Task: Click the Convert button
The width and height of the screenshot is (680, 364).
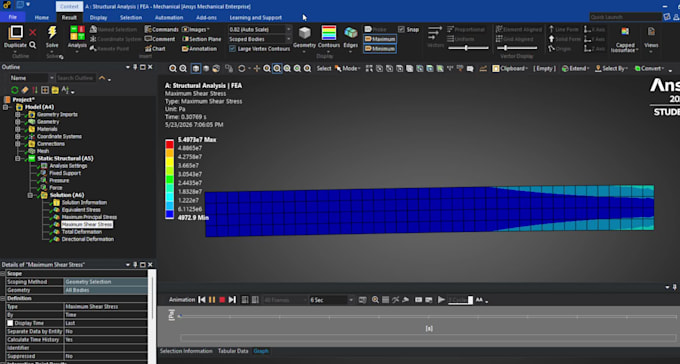Action: (x=649, y=69)
